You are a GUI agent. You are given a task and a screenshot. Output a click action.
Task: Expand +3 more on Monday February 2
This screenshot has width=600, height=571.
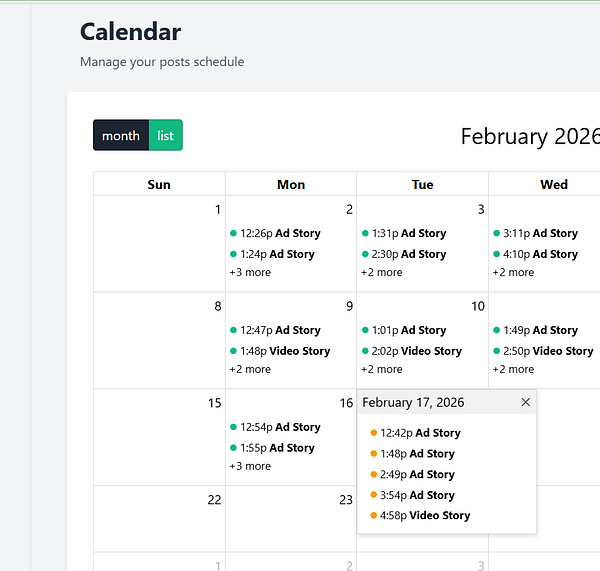pyautogui.click(x=250, y=272)
